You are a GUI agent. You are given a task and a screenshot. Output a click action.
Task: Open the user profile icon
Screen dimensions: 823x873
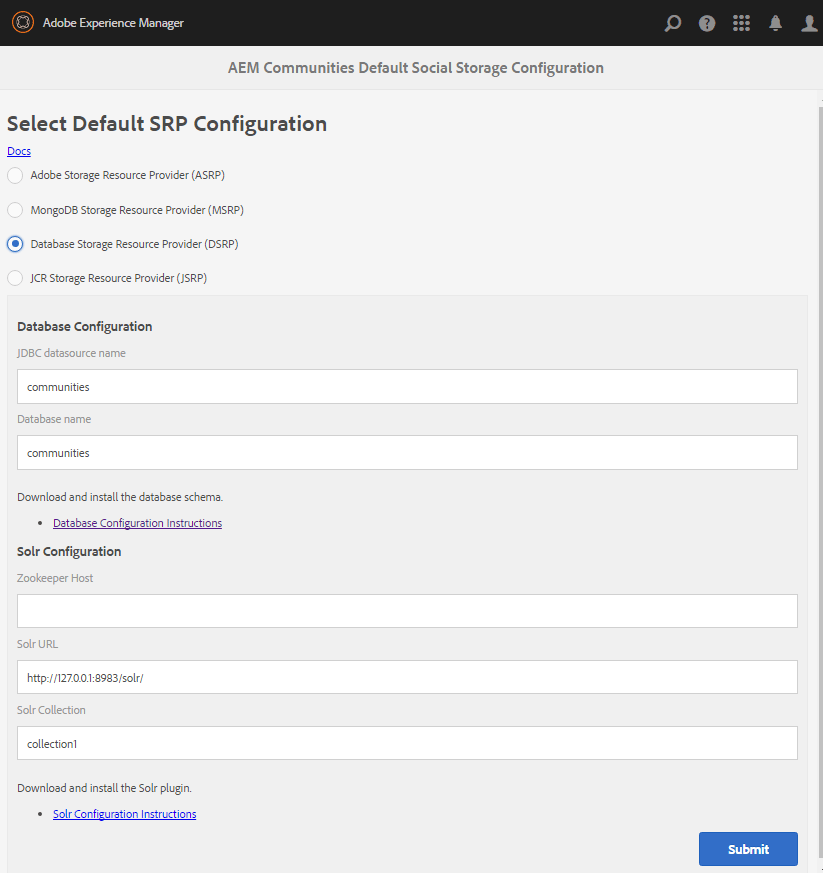809,23
